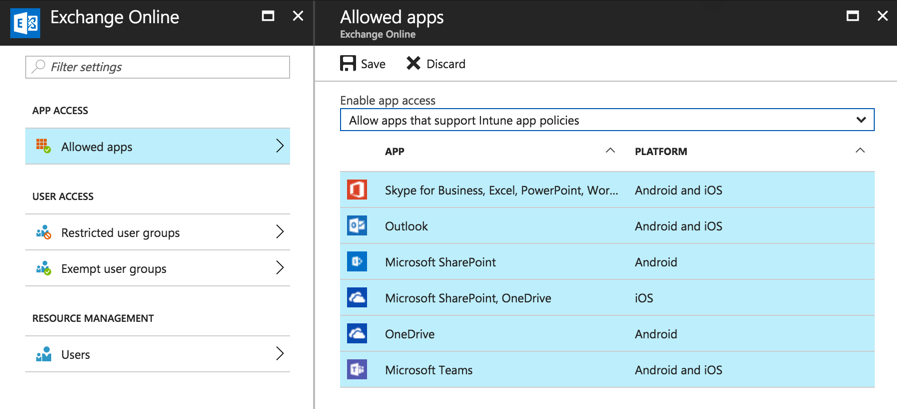Screen dimensions: 897x409
Task: Click the Office icon for Skype for Business row
Action: pyautogui.click(x=357, y=190)
